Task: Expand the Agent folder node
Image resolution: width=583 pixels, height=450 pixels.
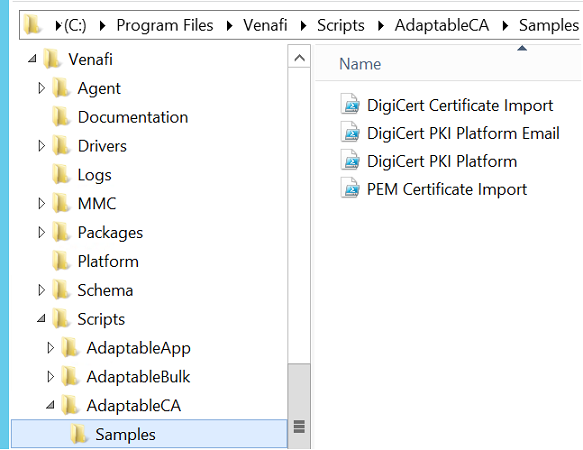Action: point(41,88)
